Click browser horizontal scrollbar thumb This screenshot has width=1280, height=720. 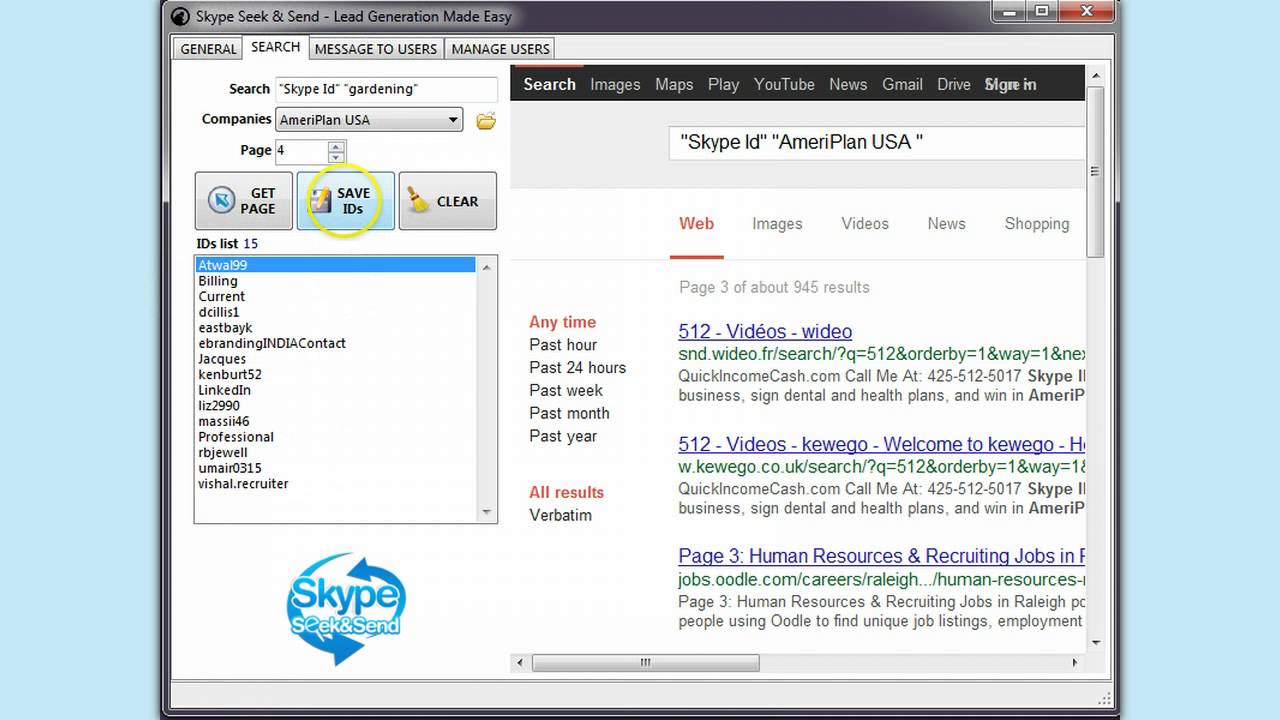tap(646, 662)
